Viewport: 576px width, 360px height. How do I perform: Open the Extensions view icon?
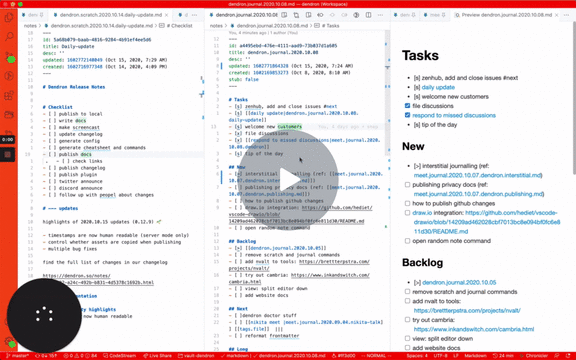pyautogui.click(x=9, y=96)
